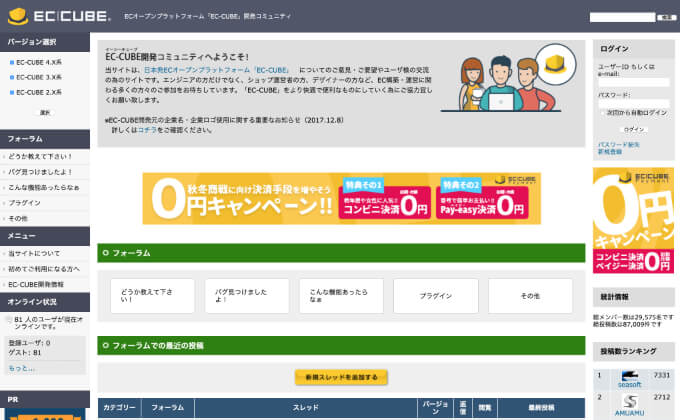Click フォーラムでの最近の投稿 section heading

click(x=341, y=346)
